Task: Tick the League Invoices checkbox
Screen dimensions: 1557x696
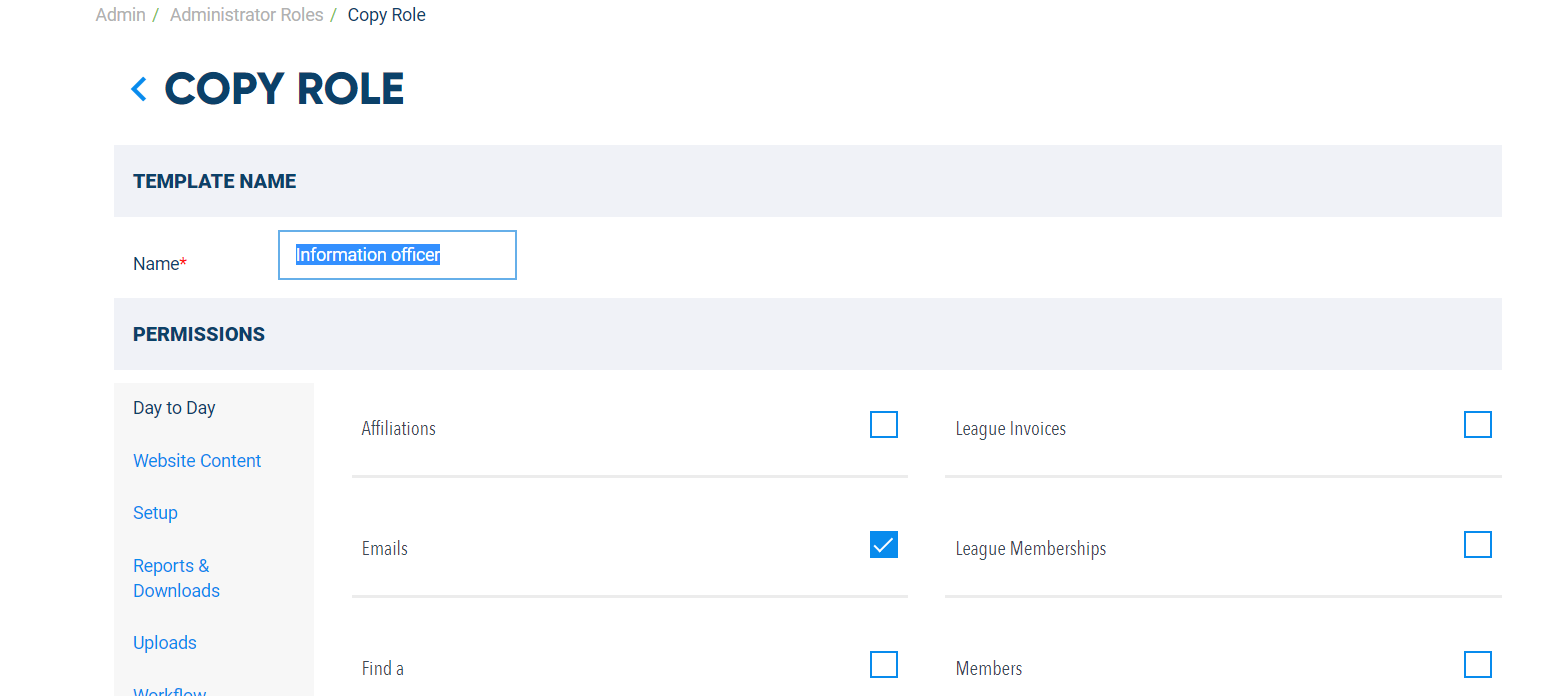Action: tap(1478, 425)
